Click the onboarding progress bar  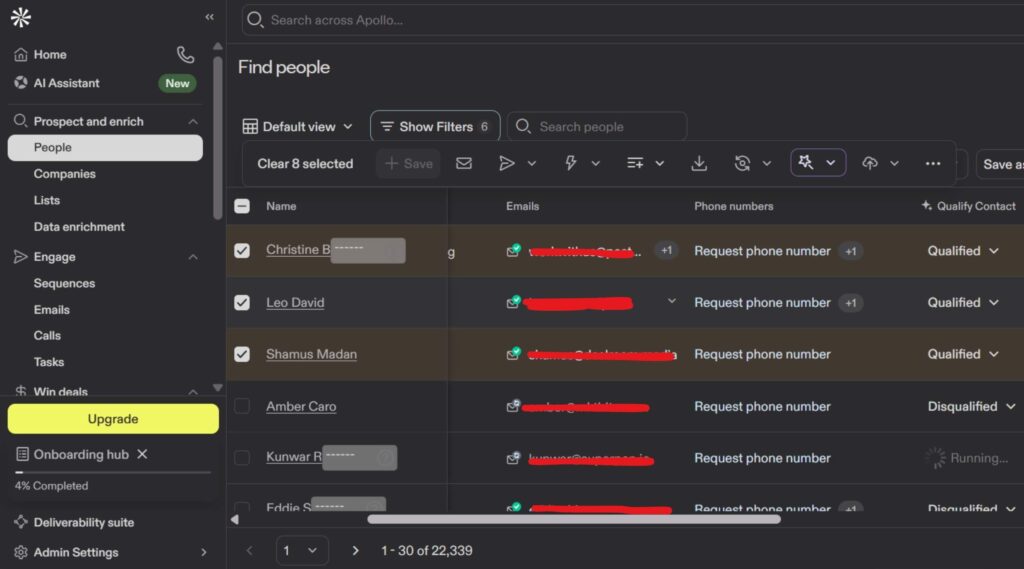(112, 472)
